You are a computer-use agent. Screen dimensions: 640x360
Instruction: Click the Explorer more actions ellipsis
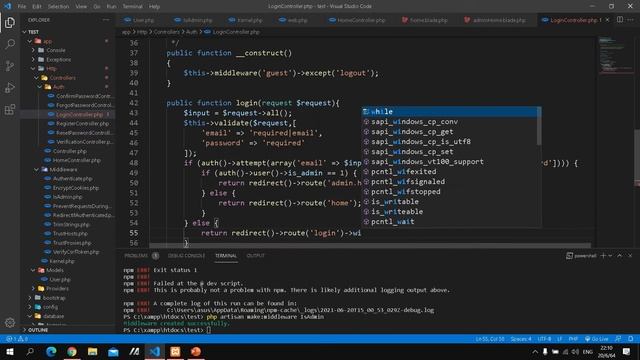point(106,20)
